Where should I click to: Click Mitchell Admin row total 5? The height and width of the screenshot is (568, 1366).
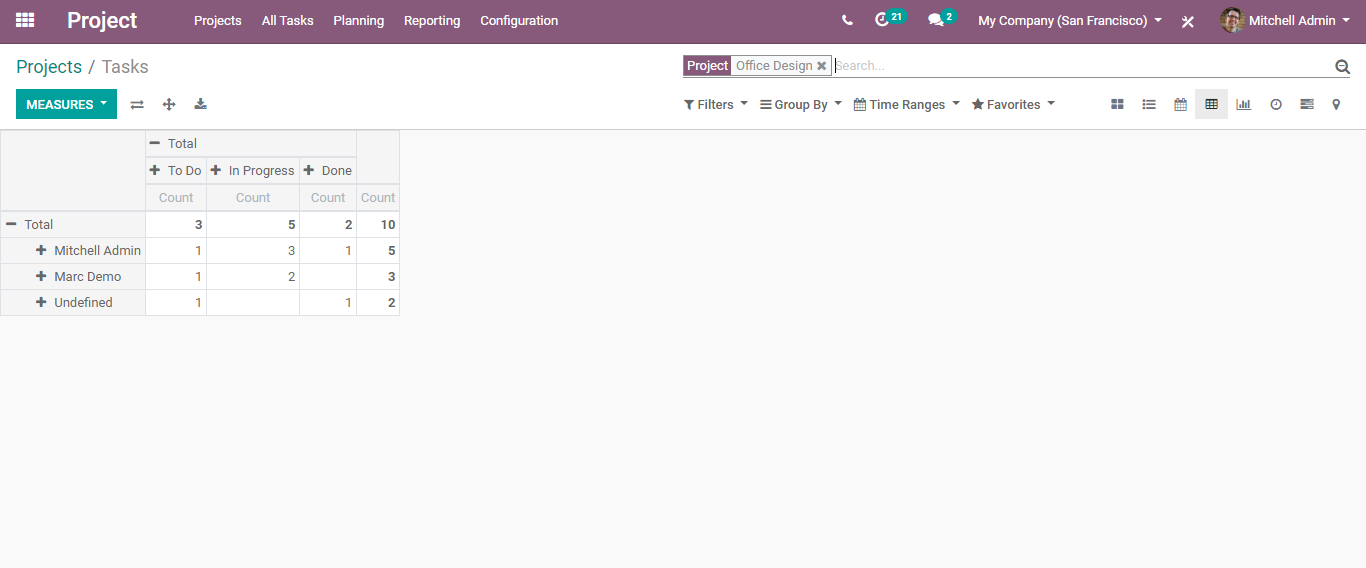pos(378,250)
